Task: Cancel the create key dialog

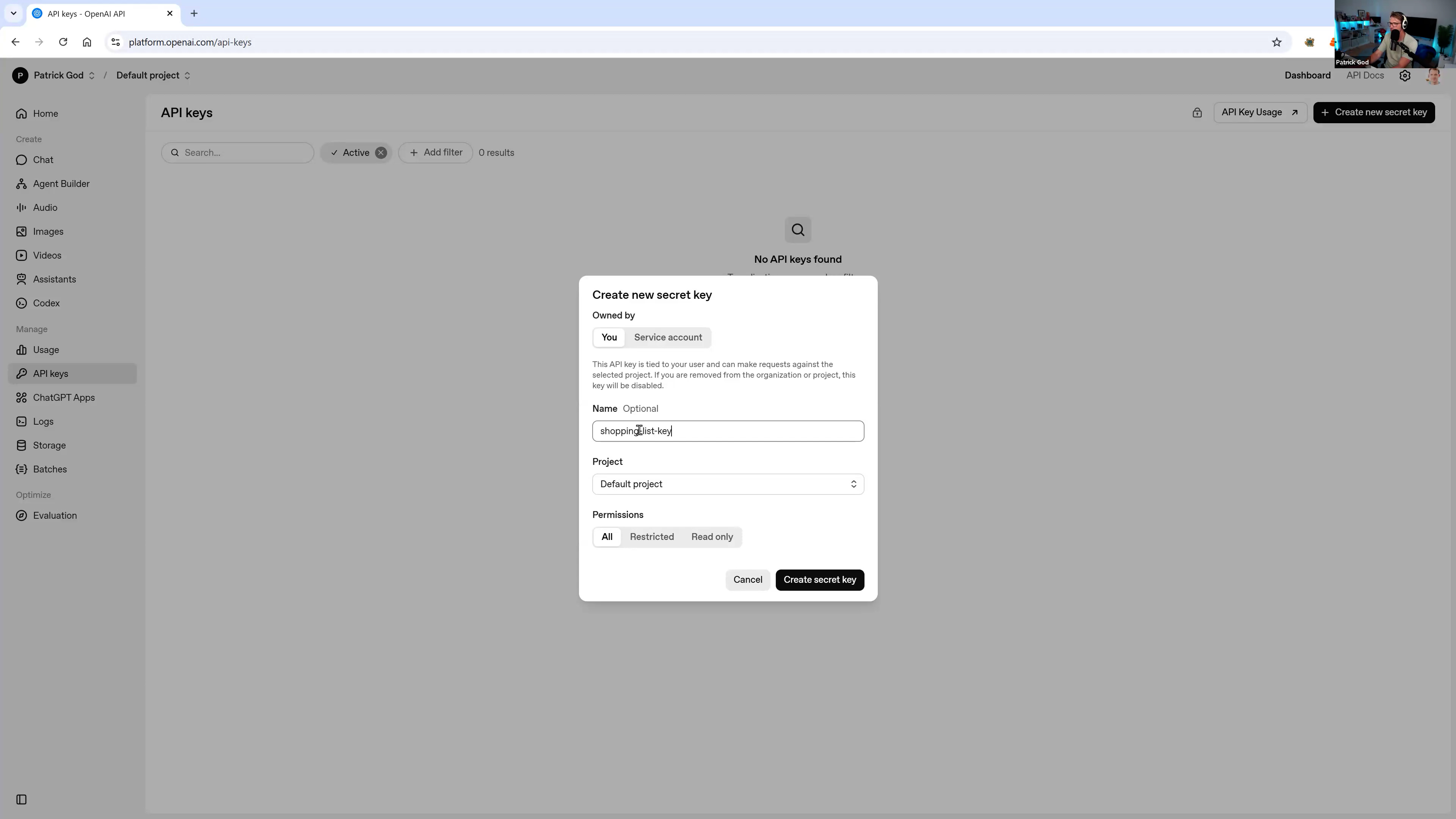Action: 748,580
